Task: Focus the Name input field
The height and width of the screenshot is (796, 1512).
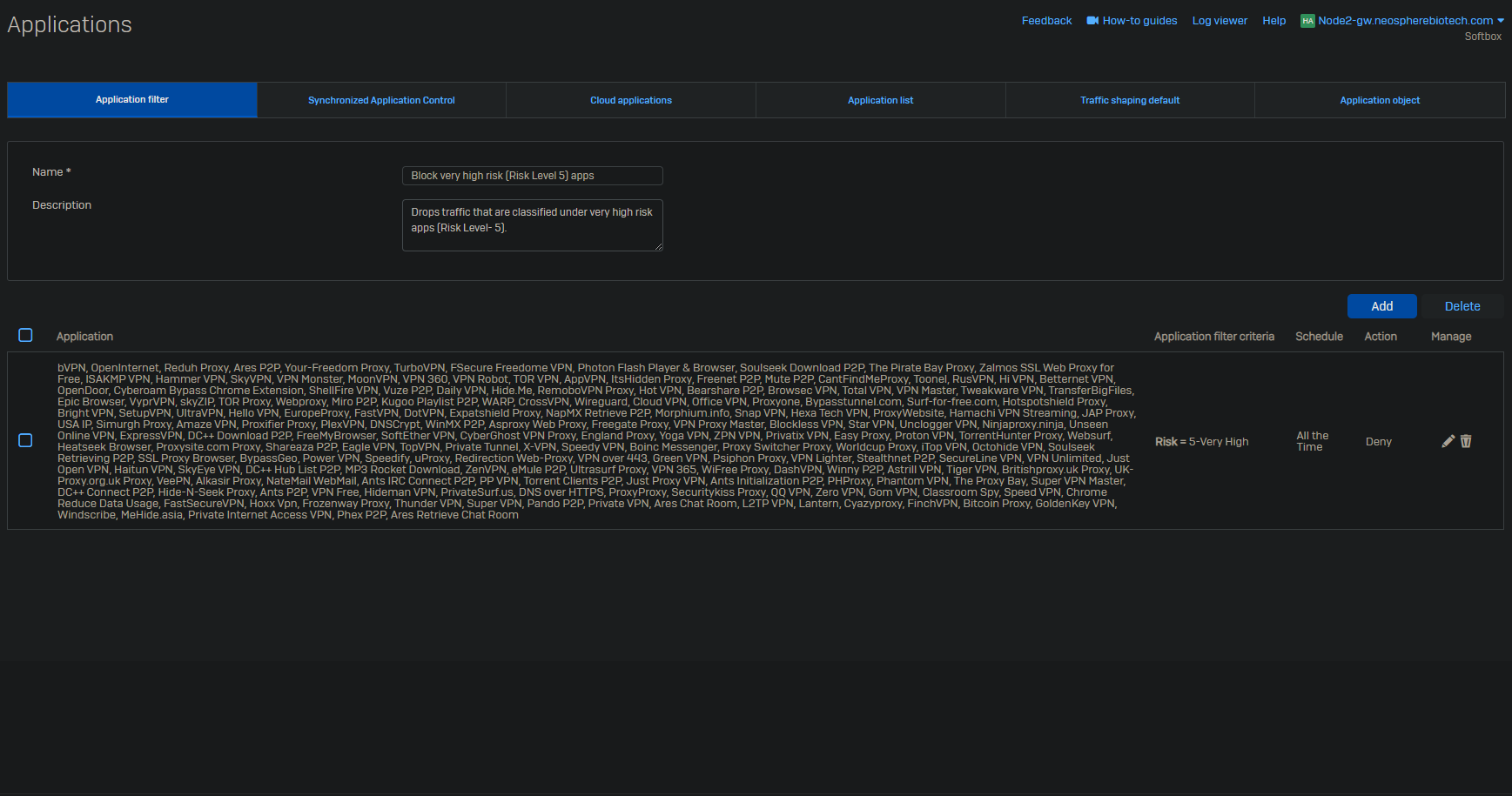Action: coord(532,176)
